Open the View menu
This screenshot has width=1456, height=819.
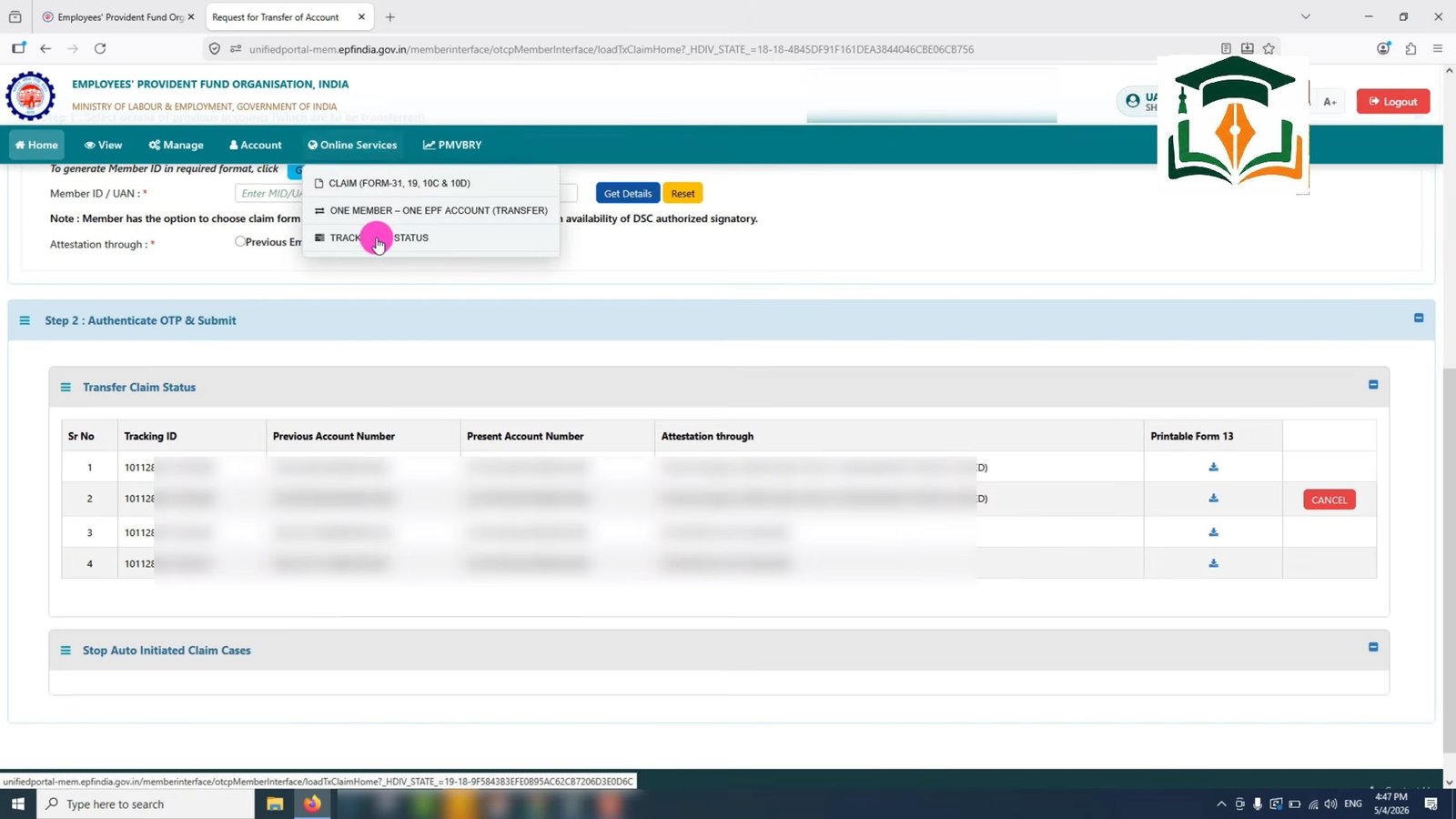click(x=103, y=145)
